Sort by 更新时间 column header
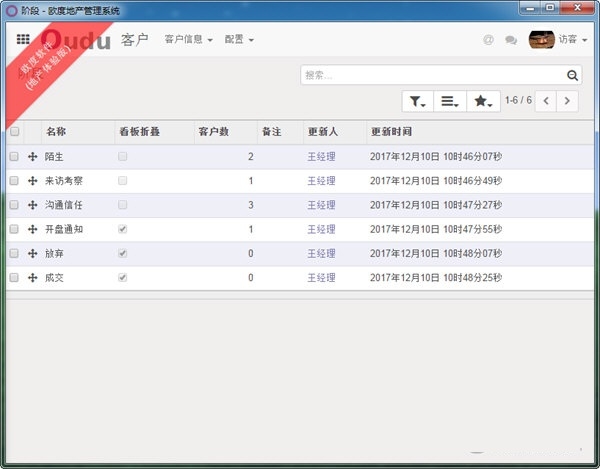600x469 pixels. pyautogui.click(x=391, y=132)
